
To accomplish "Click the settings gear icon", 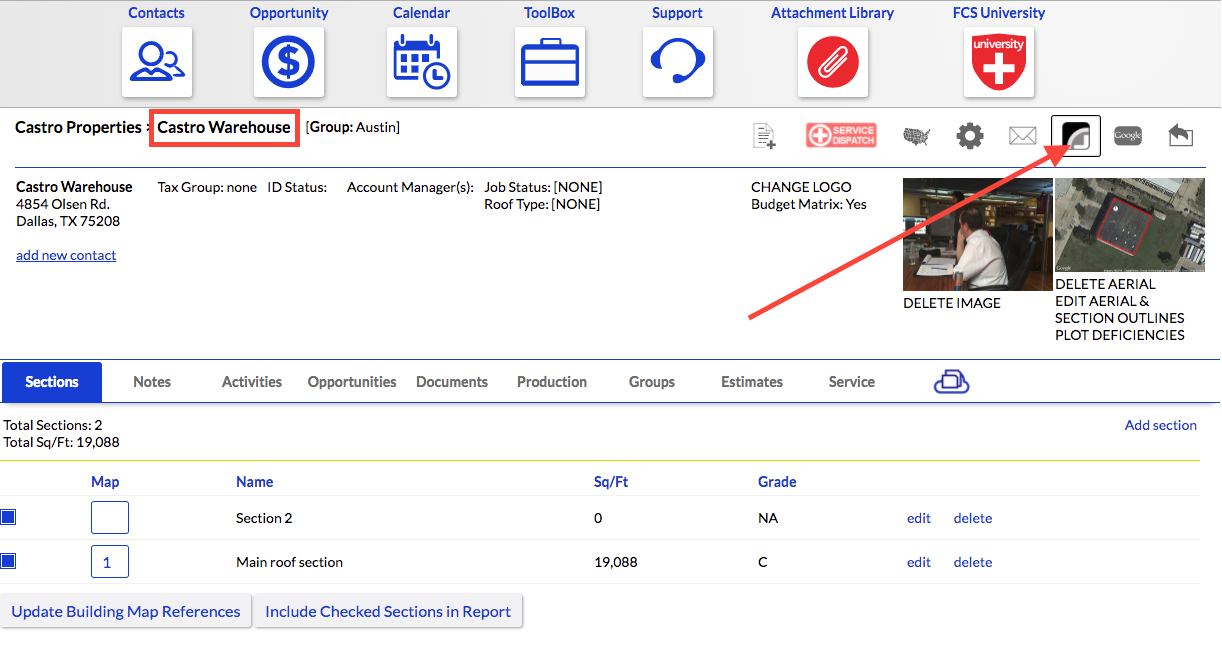I will [x=970, y=136].
